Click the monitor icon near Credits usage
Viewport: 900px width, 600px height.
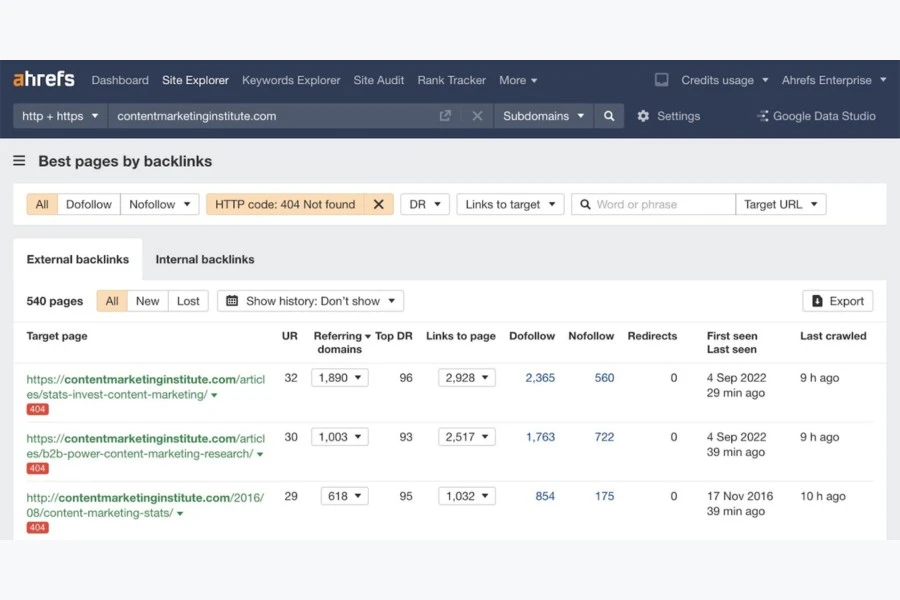pos(662,80)
